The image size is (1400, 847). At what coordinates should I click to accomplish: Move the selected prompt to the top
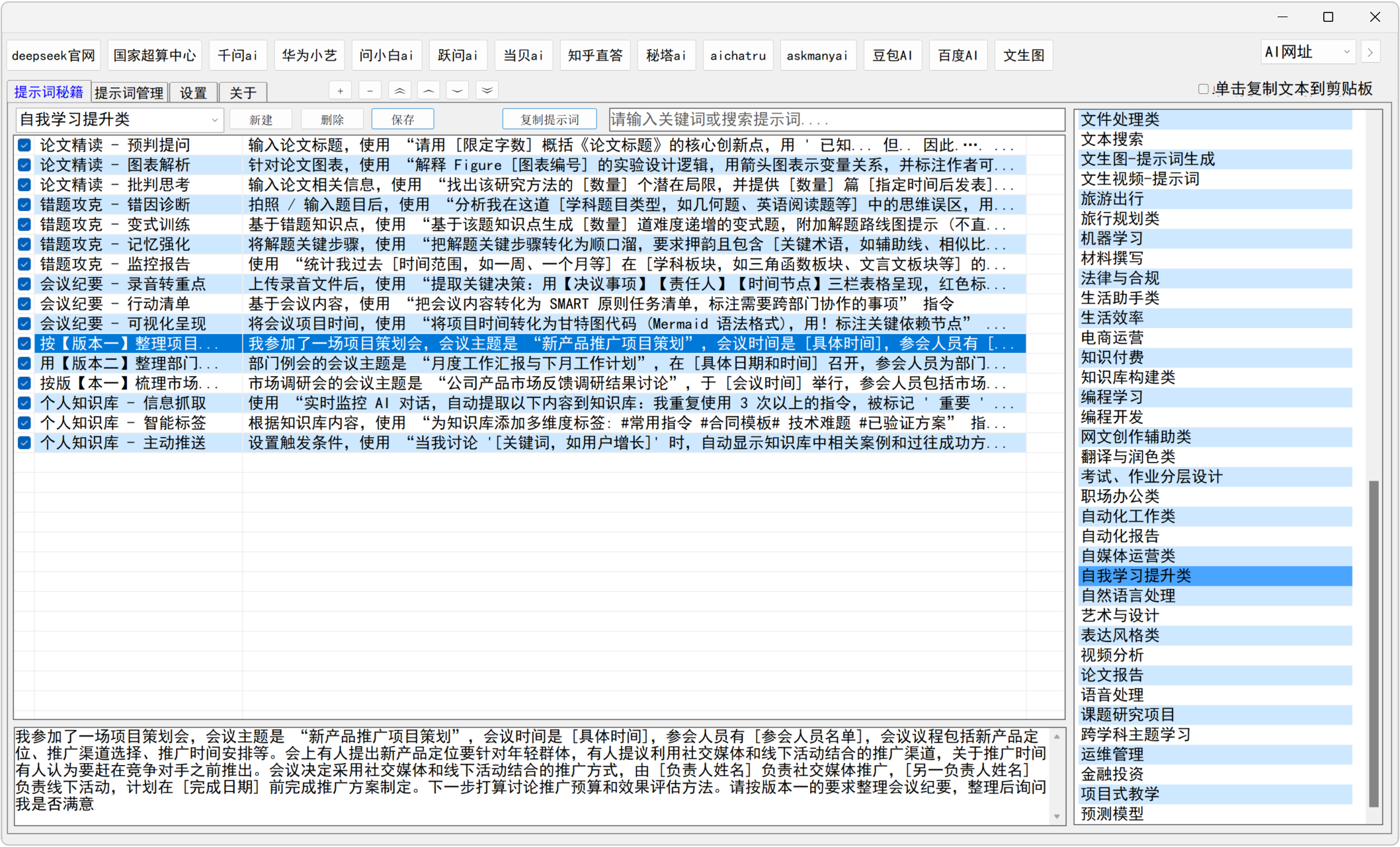(x=399, y=91)
